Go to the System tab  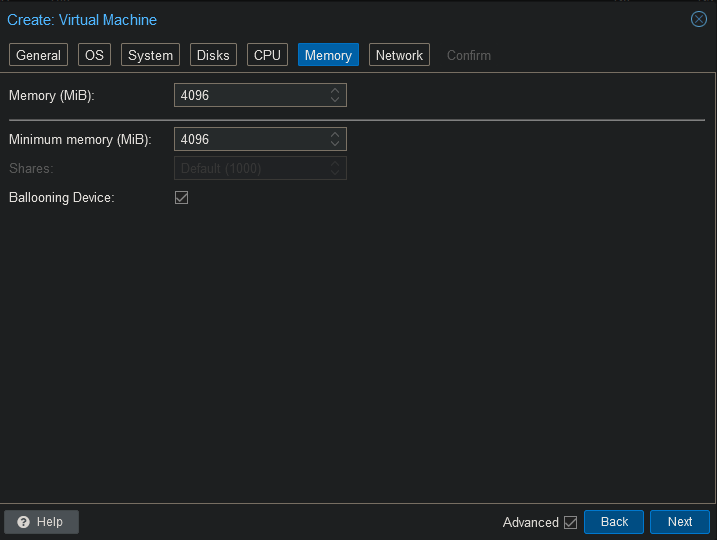click(151, 55)
